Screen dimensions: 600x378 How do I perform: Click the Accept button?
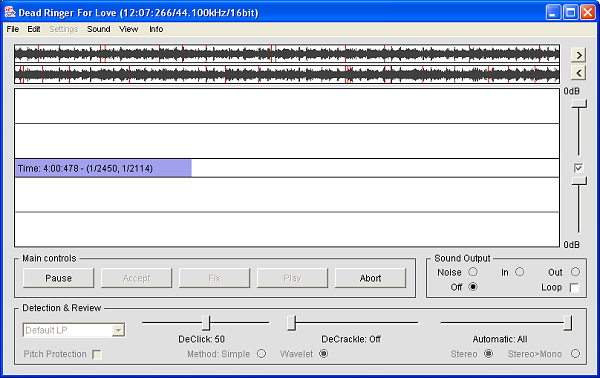(137, 278)
